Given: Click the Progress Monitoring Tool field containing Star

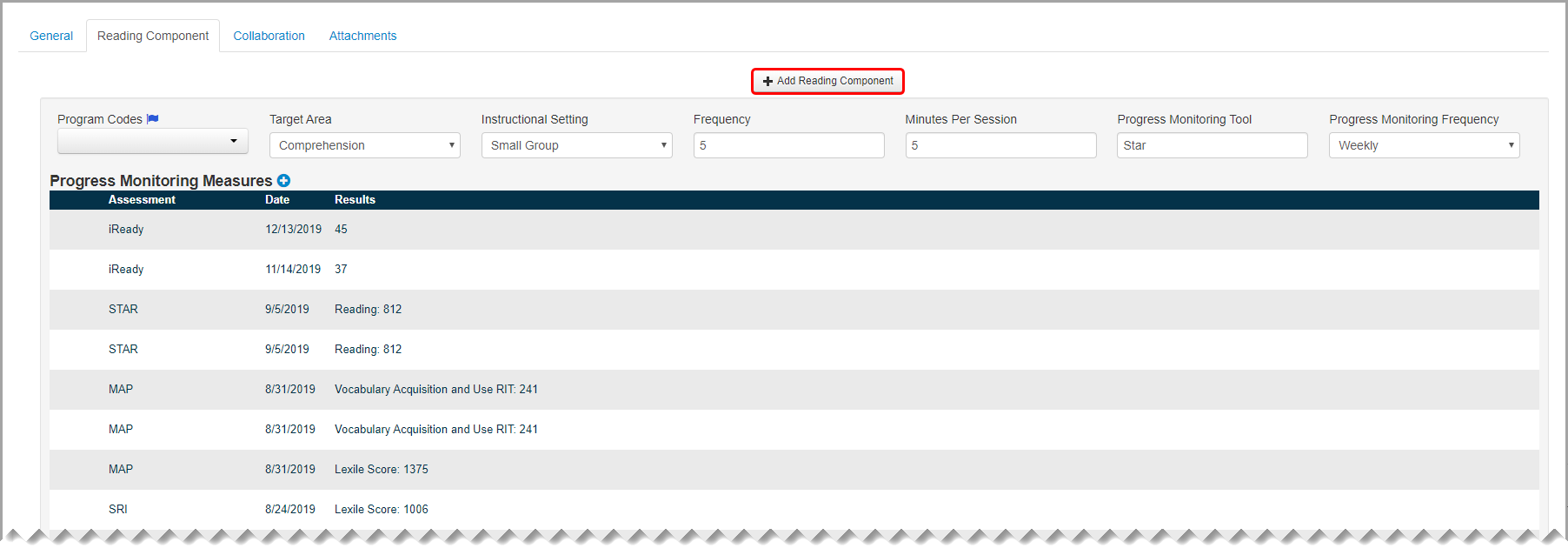Looking at the screenshot, I should tap(1213, 145).
